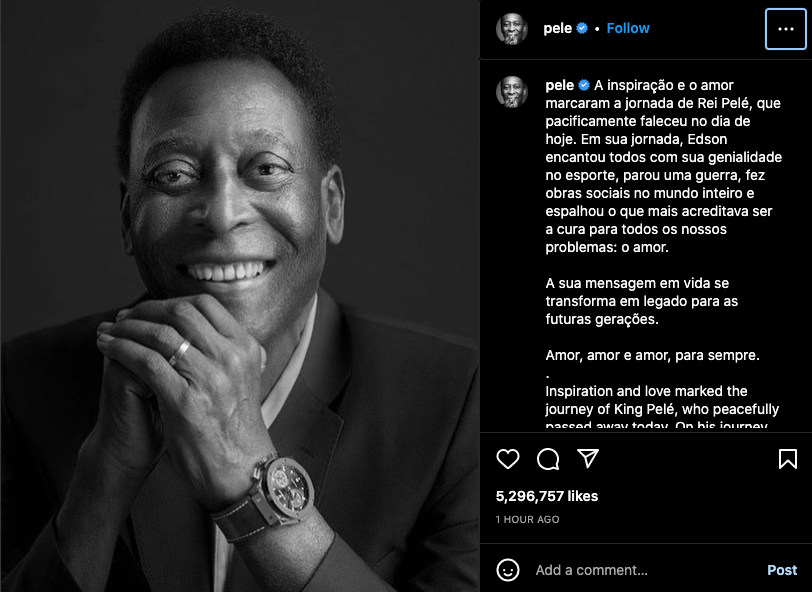
Task: Click pele's profile picture in the header
Action: (512, 28)
